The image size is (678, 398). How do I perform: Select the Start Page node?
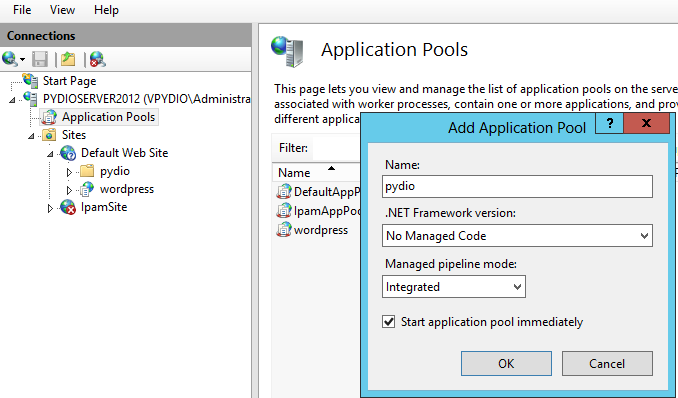click(69, 81)
